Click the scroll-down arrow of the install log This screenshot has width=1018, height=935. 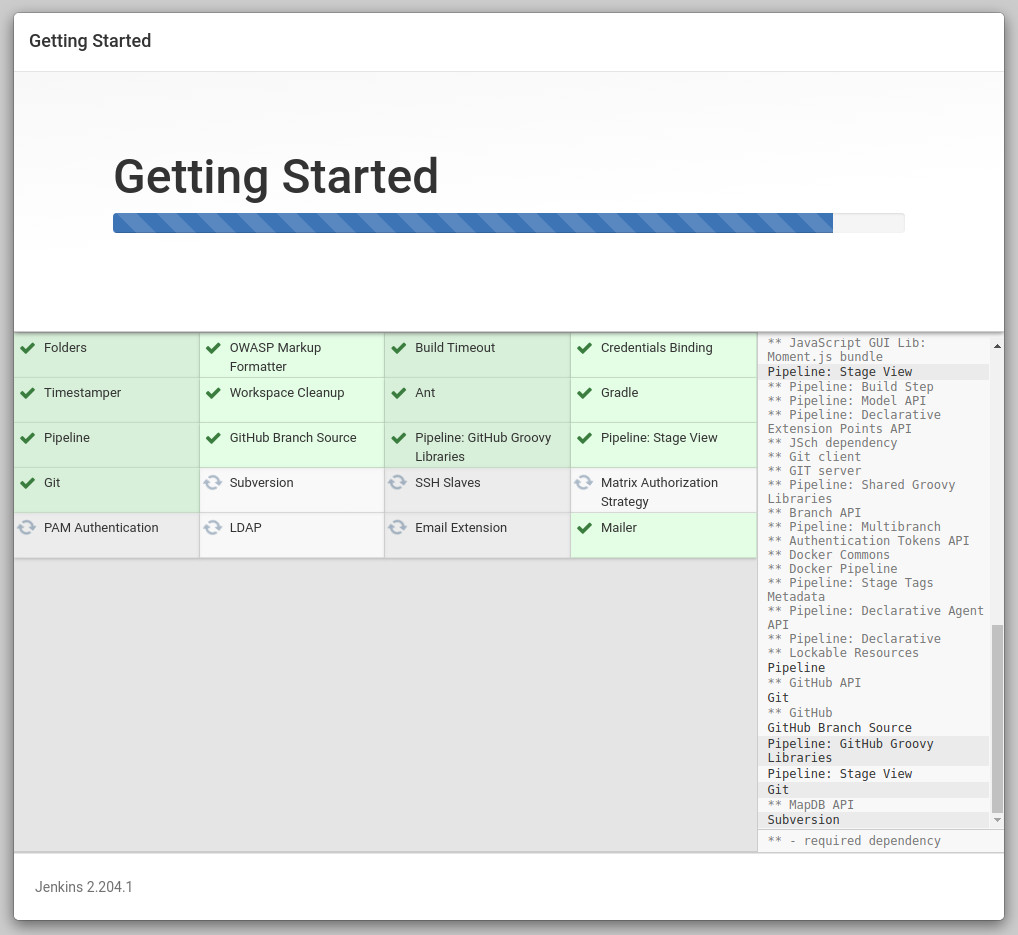(997, 820)
